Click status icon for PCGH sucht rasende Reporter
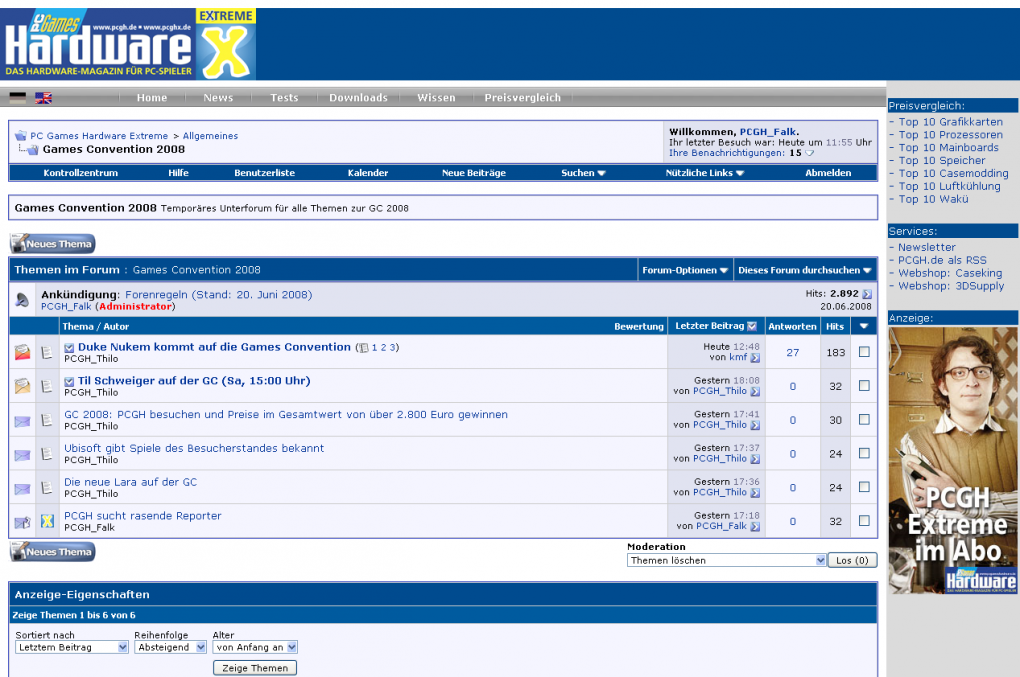Image resolution: width=1020 pixels, height=677 pixels. 22,522
